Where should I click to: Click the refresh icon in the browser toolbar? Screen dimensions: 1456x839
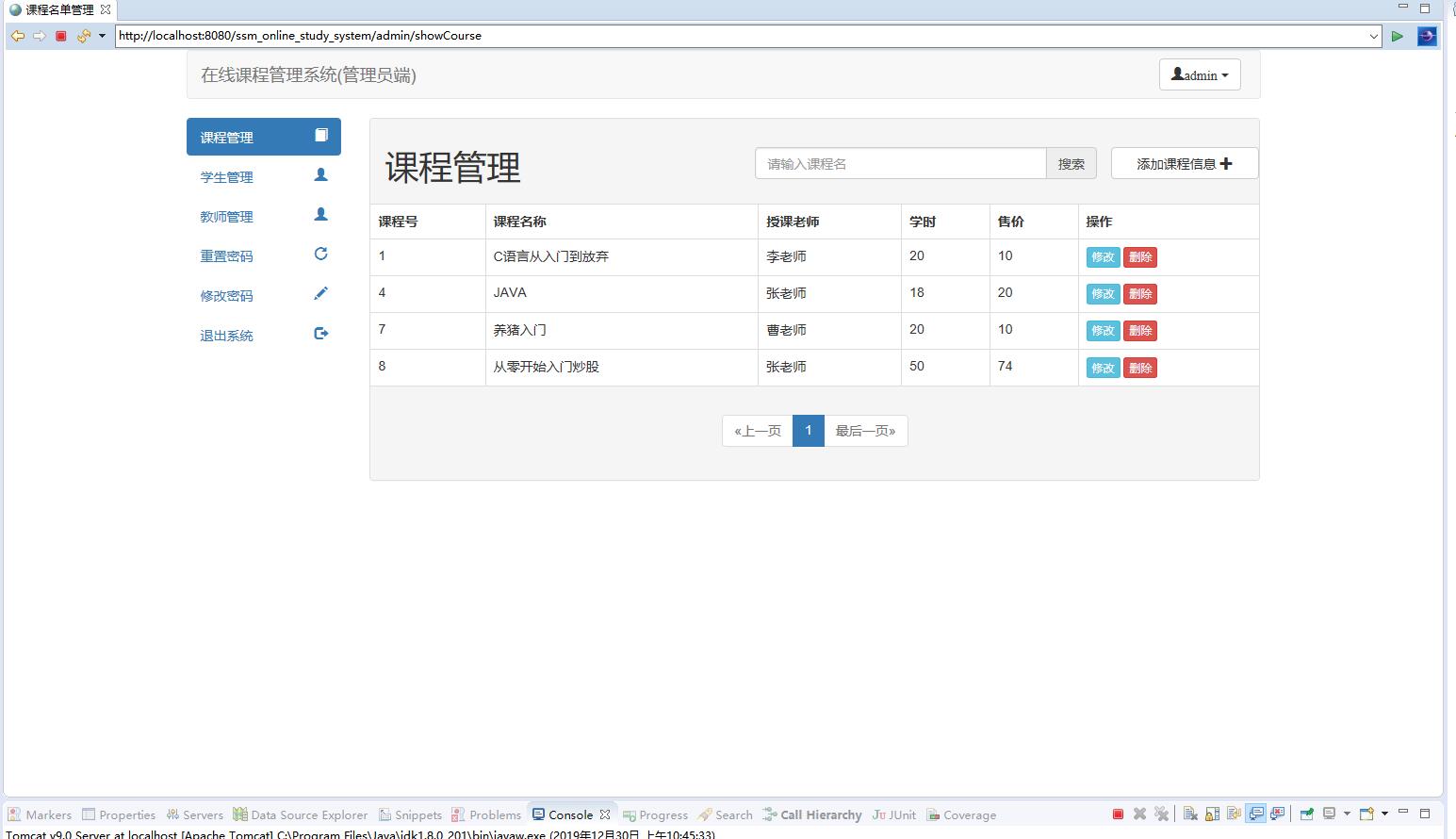coord(83,36)
